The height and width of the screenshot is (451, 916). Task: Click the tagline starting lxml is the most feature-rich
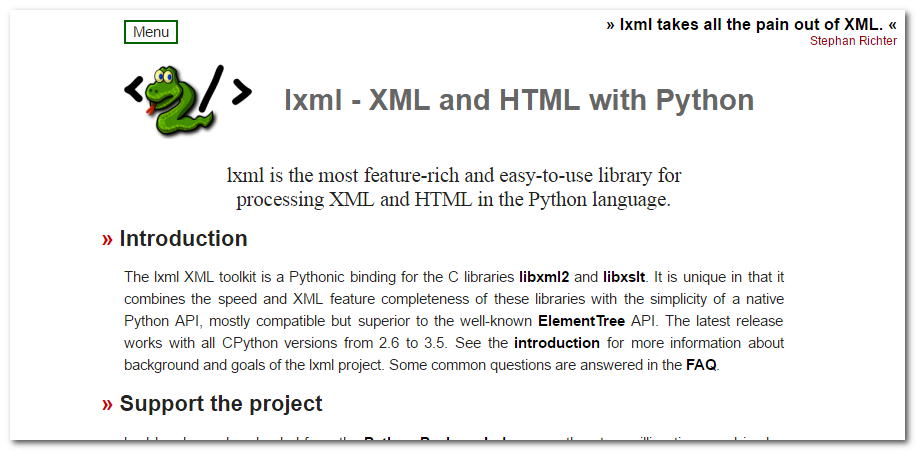click(454, 187)
